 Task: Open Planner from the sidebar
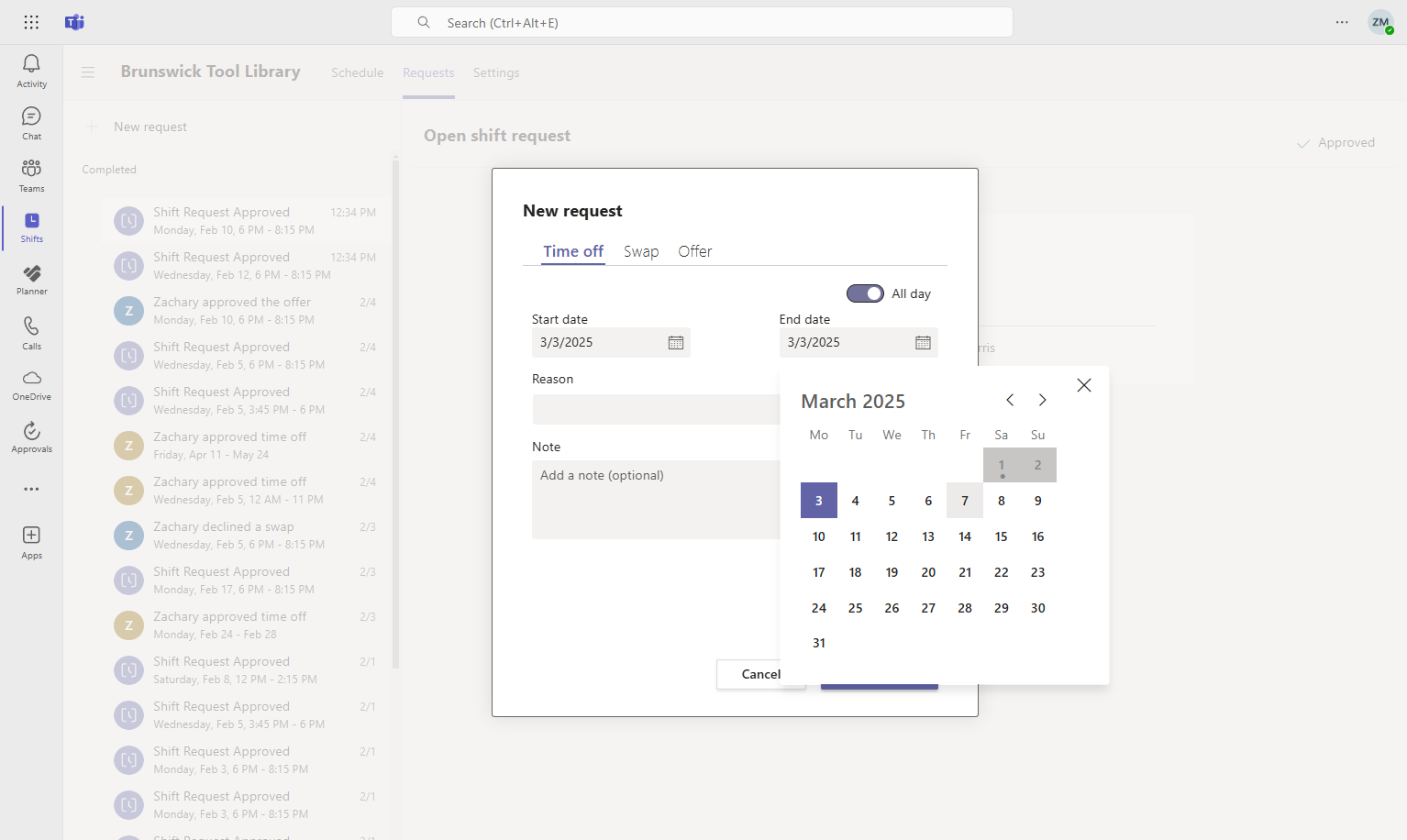tap(31, 280)
